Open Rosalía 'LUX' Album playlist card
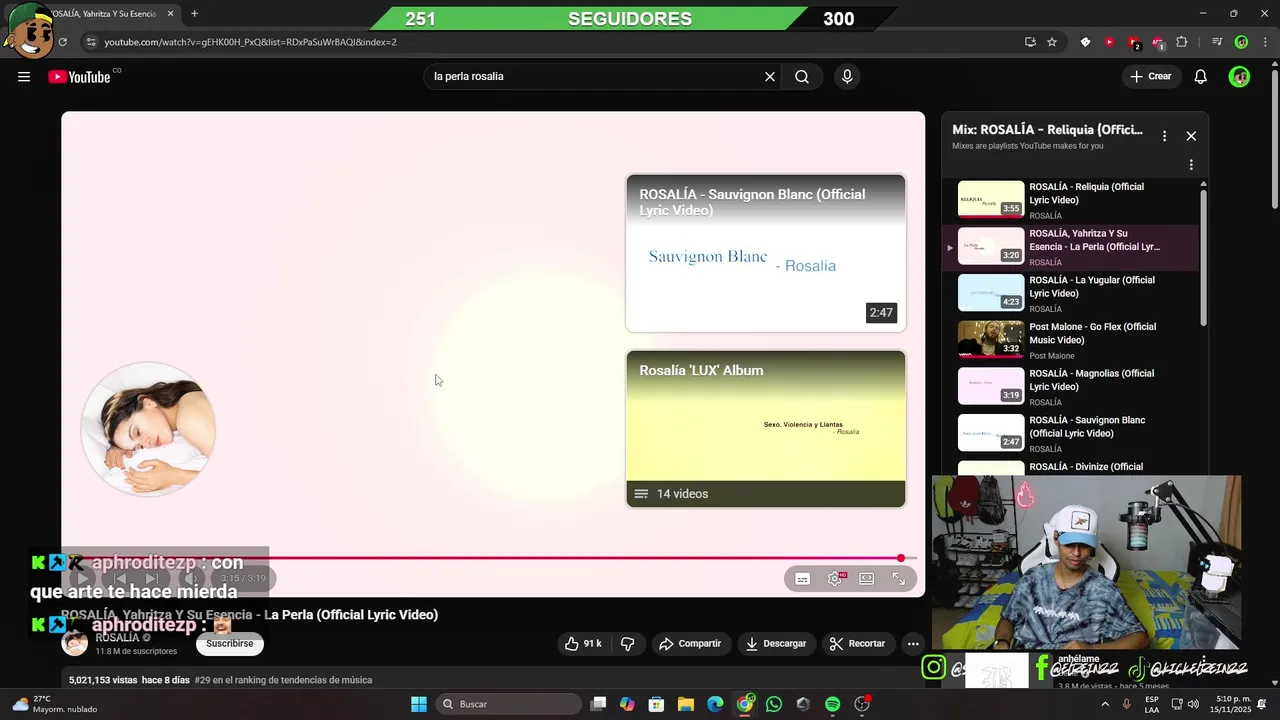 pos(765,429)
